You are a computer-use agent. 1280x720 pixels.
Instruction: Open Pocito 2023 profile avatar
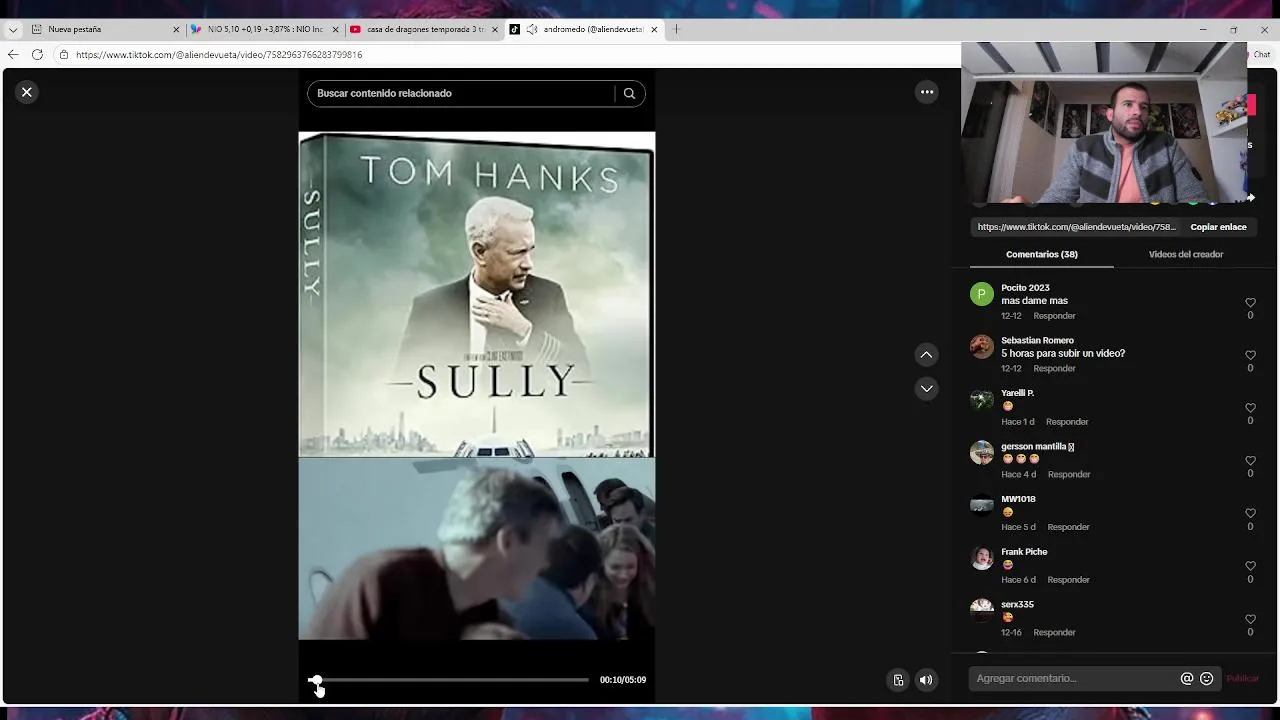[982, 294]
